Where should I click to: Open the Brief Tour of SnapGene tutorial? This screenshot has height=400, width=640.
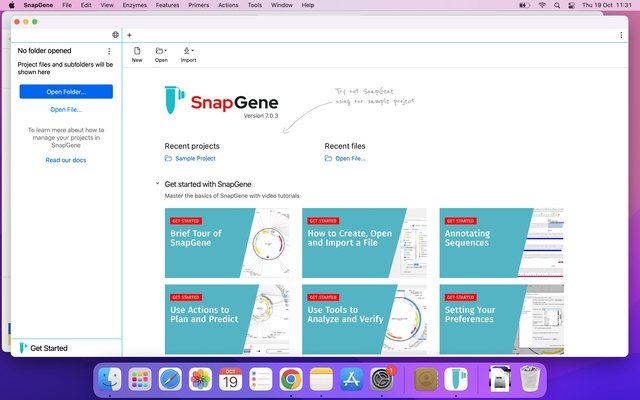click(227, 243)
